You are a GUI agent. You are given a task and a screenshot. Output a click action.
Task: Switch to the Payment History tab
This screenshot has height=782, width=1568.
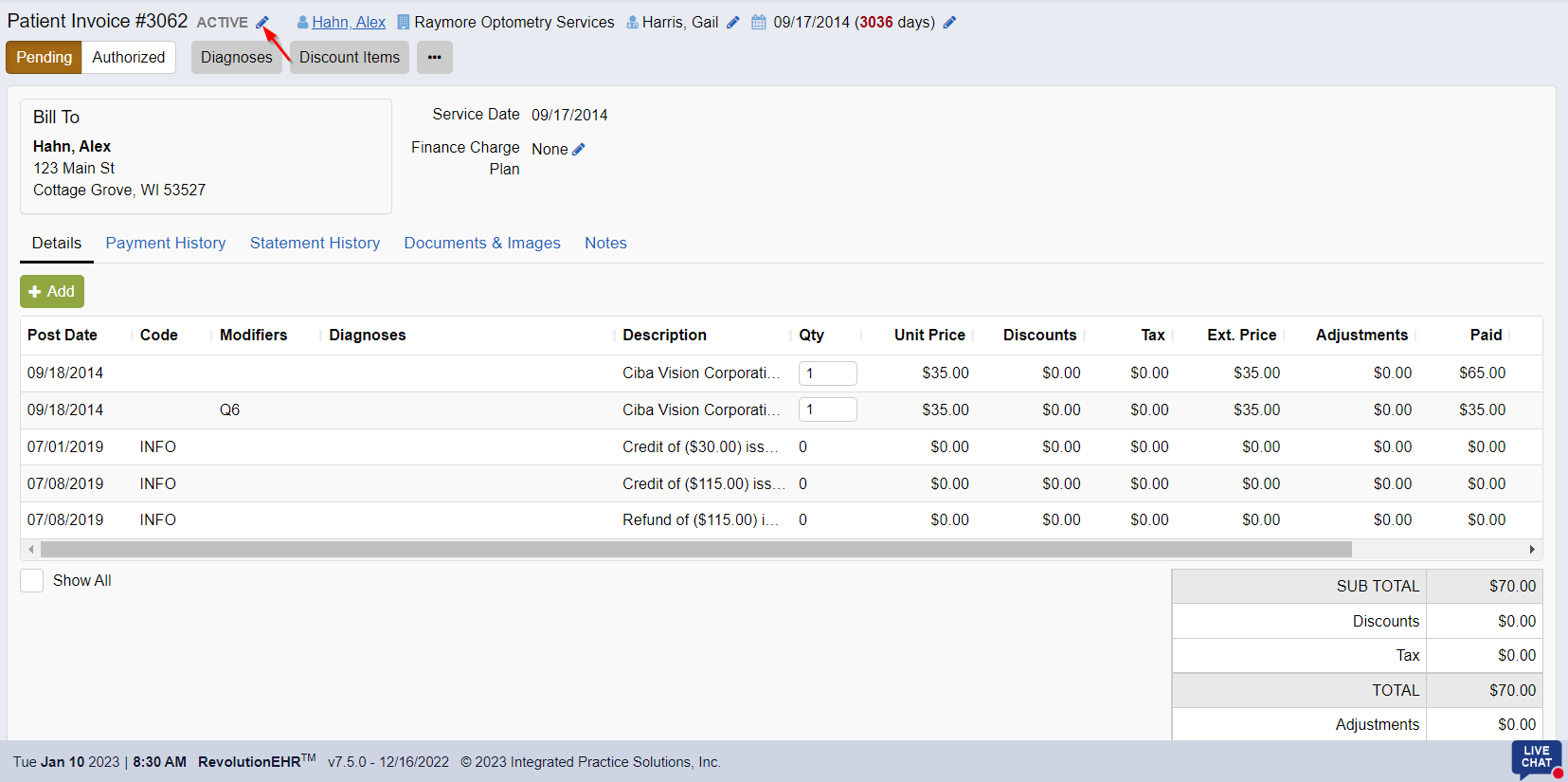[x=166, y=244]
